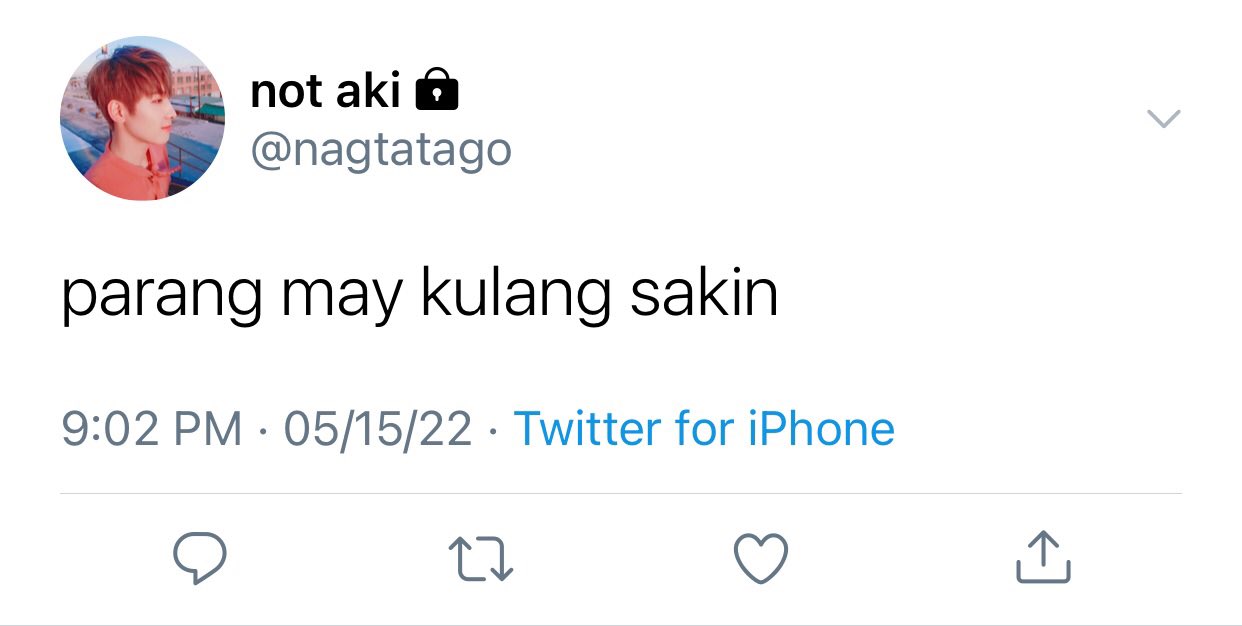Select the 05/15/22 date text

click(378, 429)
